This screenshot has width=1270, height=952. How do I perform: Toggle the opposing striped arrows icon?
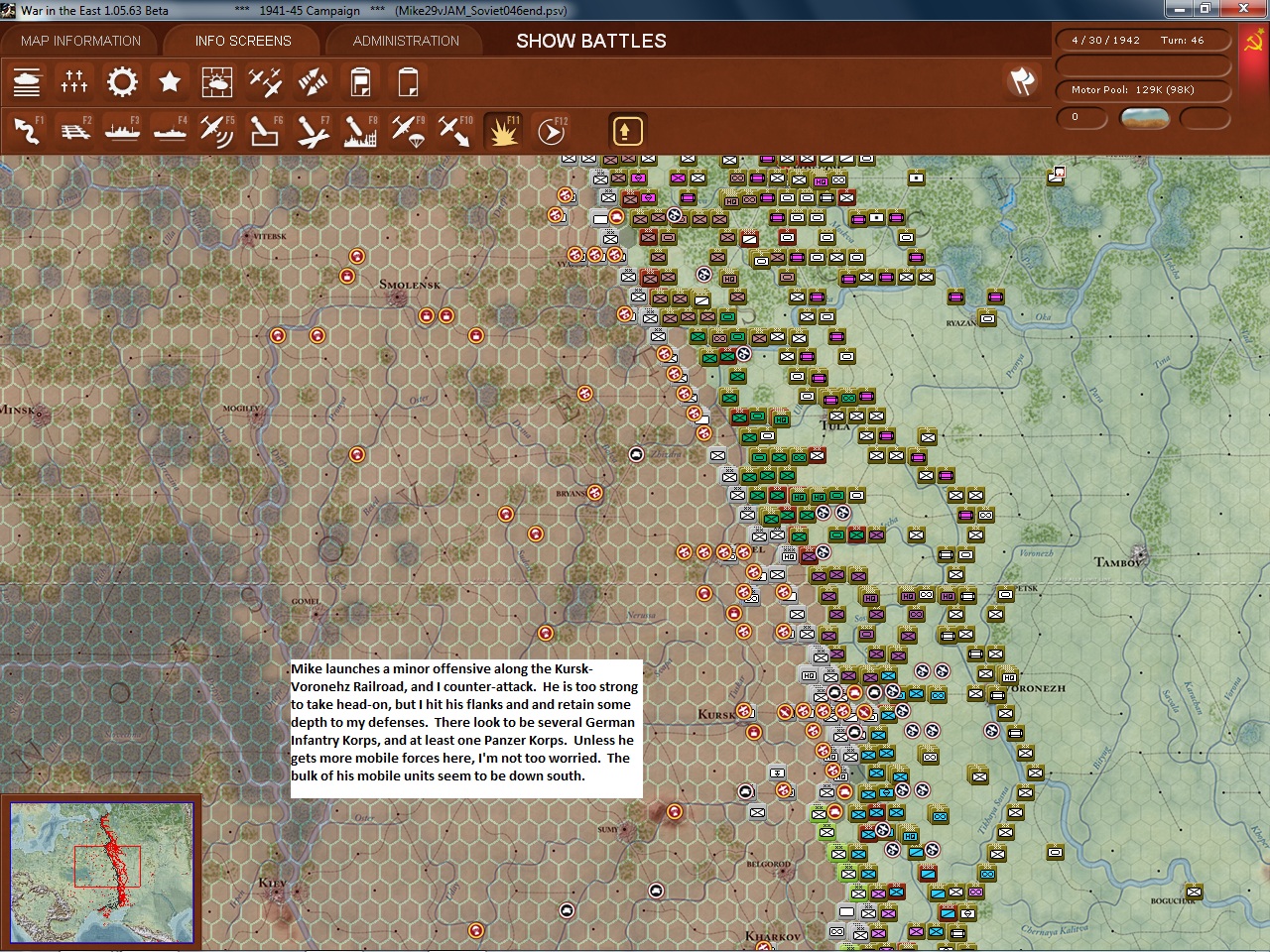pos(313,82)
